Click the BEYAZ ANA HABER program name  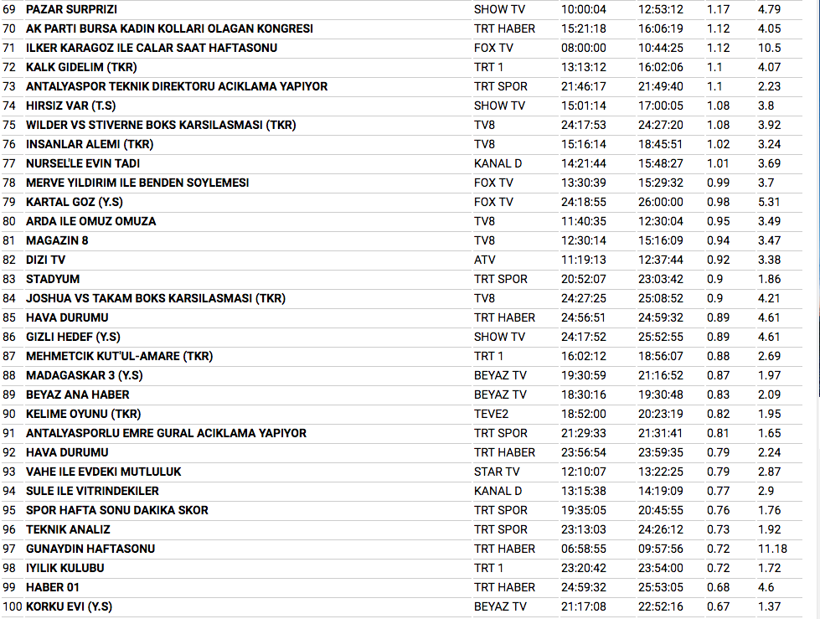tap(77, 395)
